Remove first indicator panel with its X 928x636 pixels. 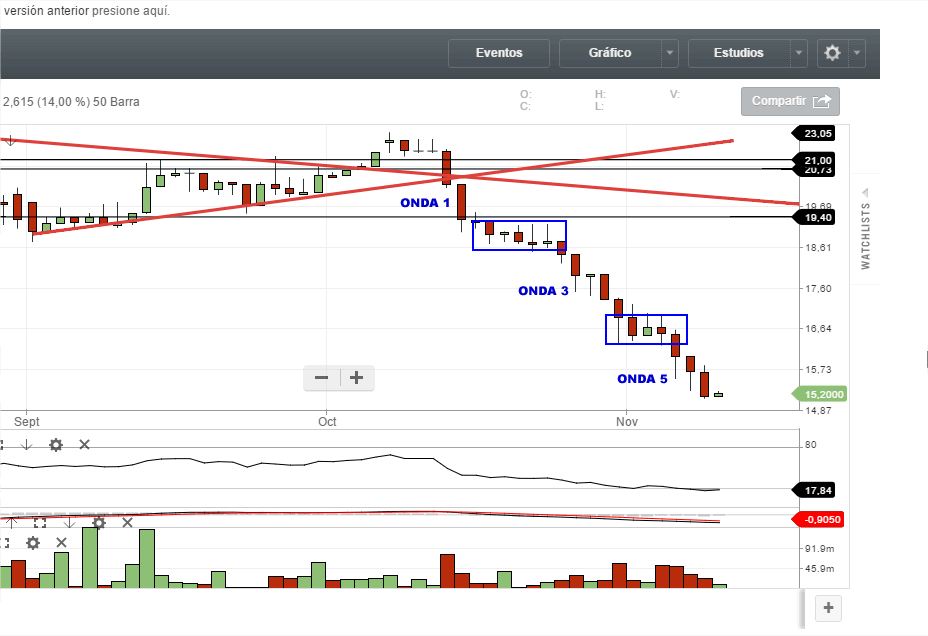[x=84, y=444]
